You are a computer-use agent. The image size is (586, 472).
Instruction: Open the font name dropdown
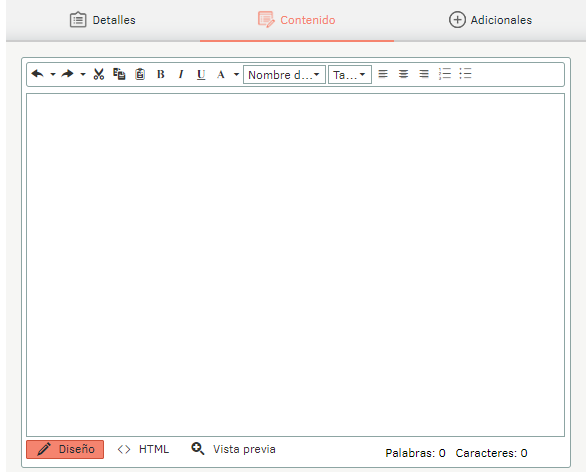pos(284,75)
